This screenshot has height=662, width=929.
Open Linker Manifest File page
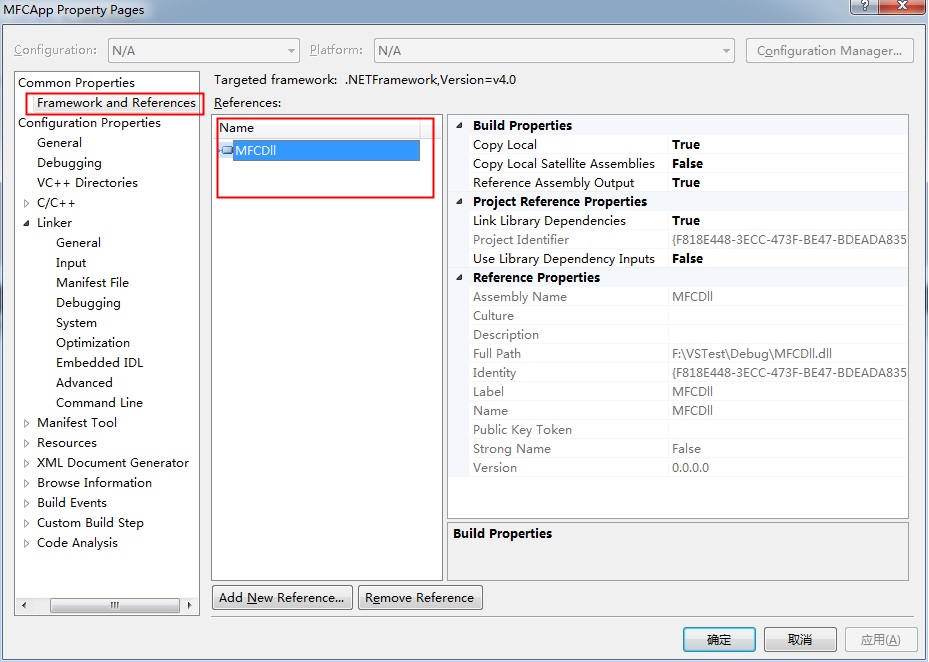92,283
